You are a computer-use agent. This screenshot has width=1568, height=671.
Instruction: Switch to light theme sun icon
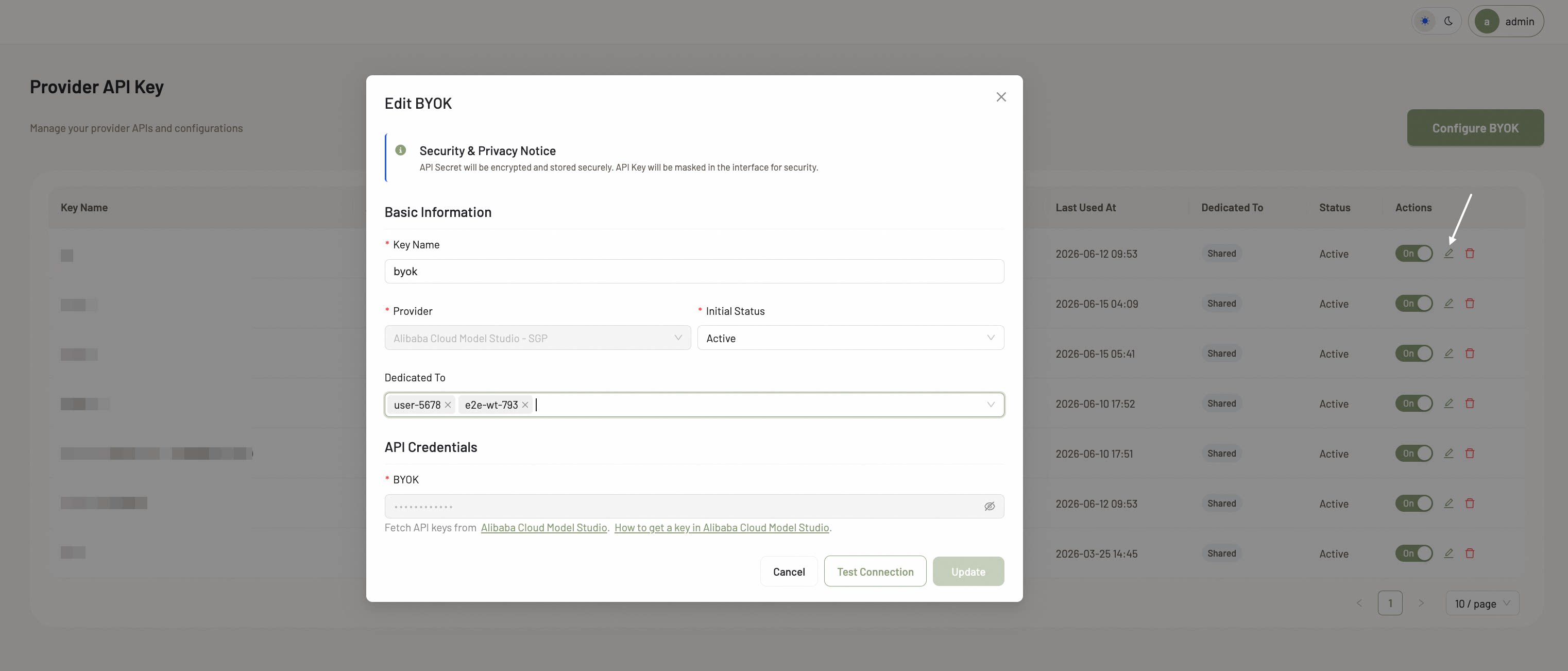1425,21
